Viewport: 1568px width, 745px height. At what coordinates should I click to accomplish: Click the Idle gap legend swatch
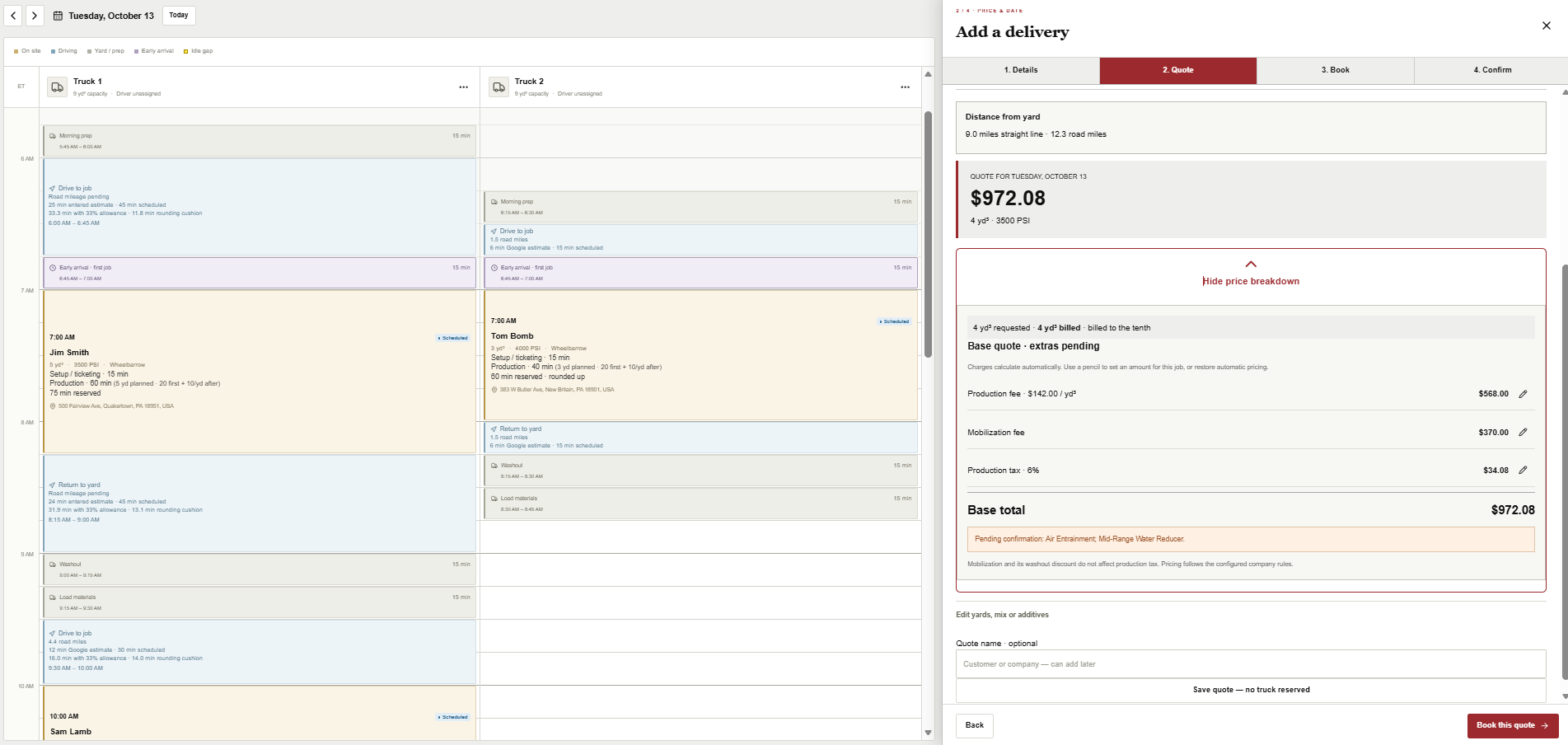186,51
